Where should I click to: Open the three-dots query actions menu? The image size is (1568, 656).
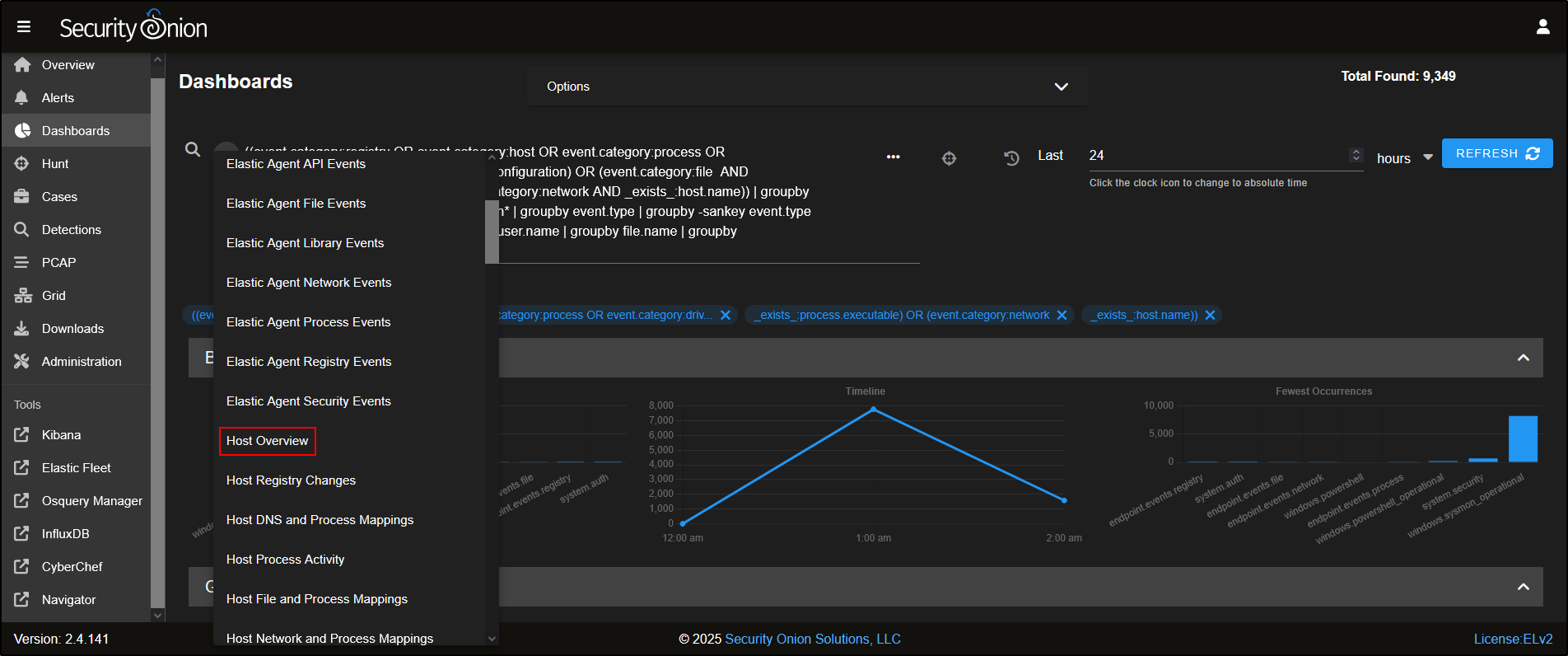tap(893, 157)
